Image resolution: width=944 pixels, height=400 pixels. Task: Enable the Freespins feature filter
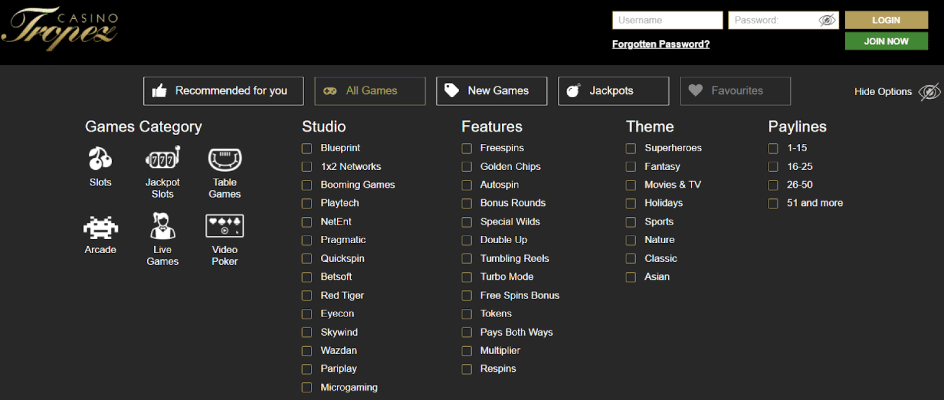click(x=467, y=148)
